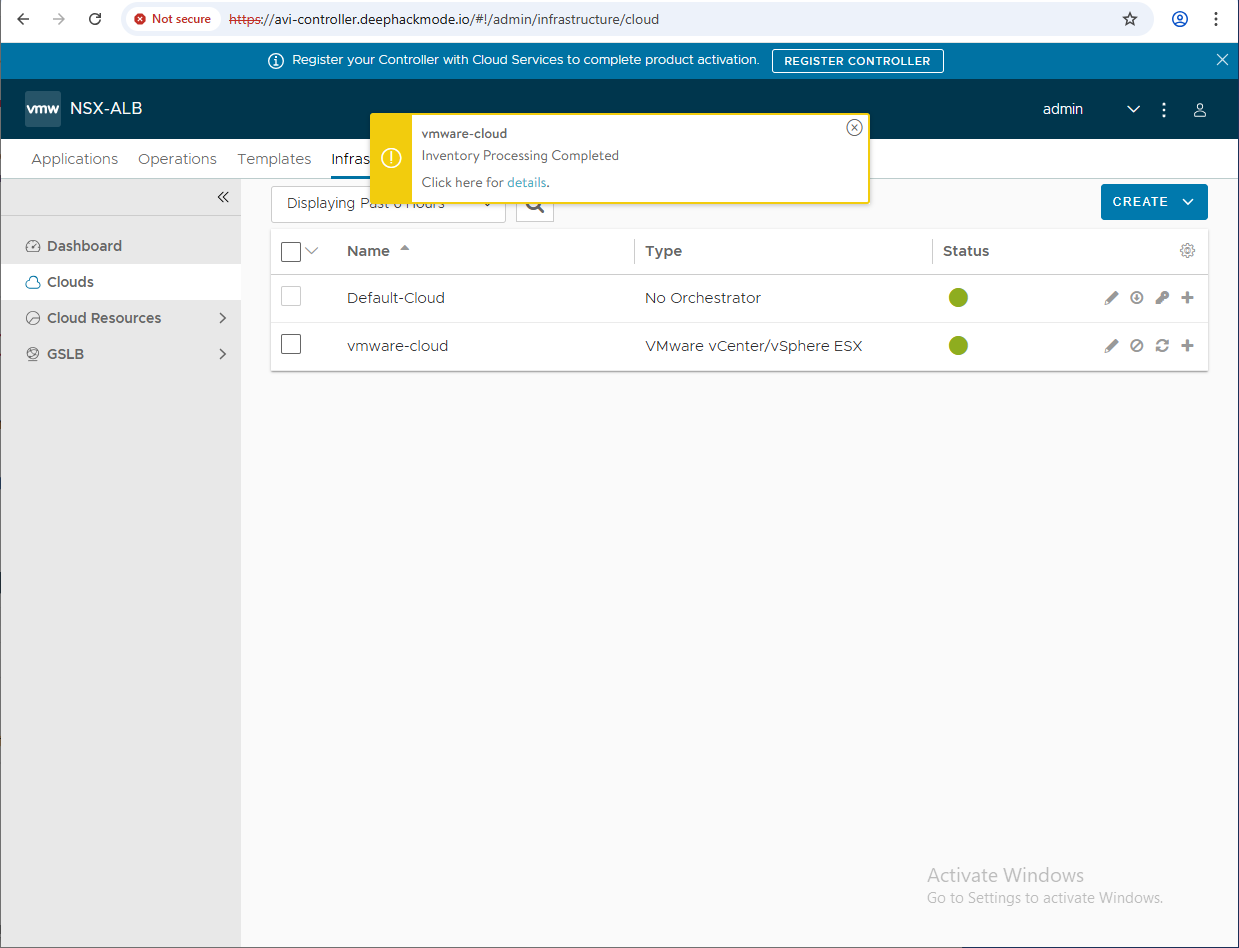
Task: Expand Default-Cloud row with the plus icon
Action: [1187, 298]
